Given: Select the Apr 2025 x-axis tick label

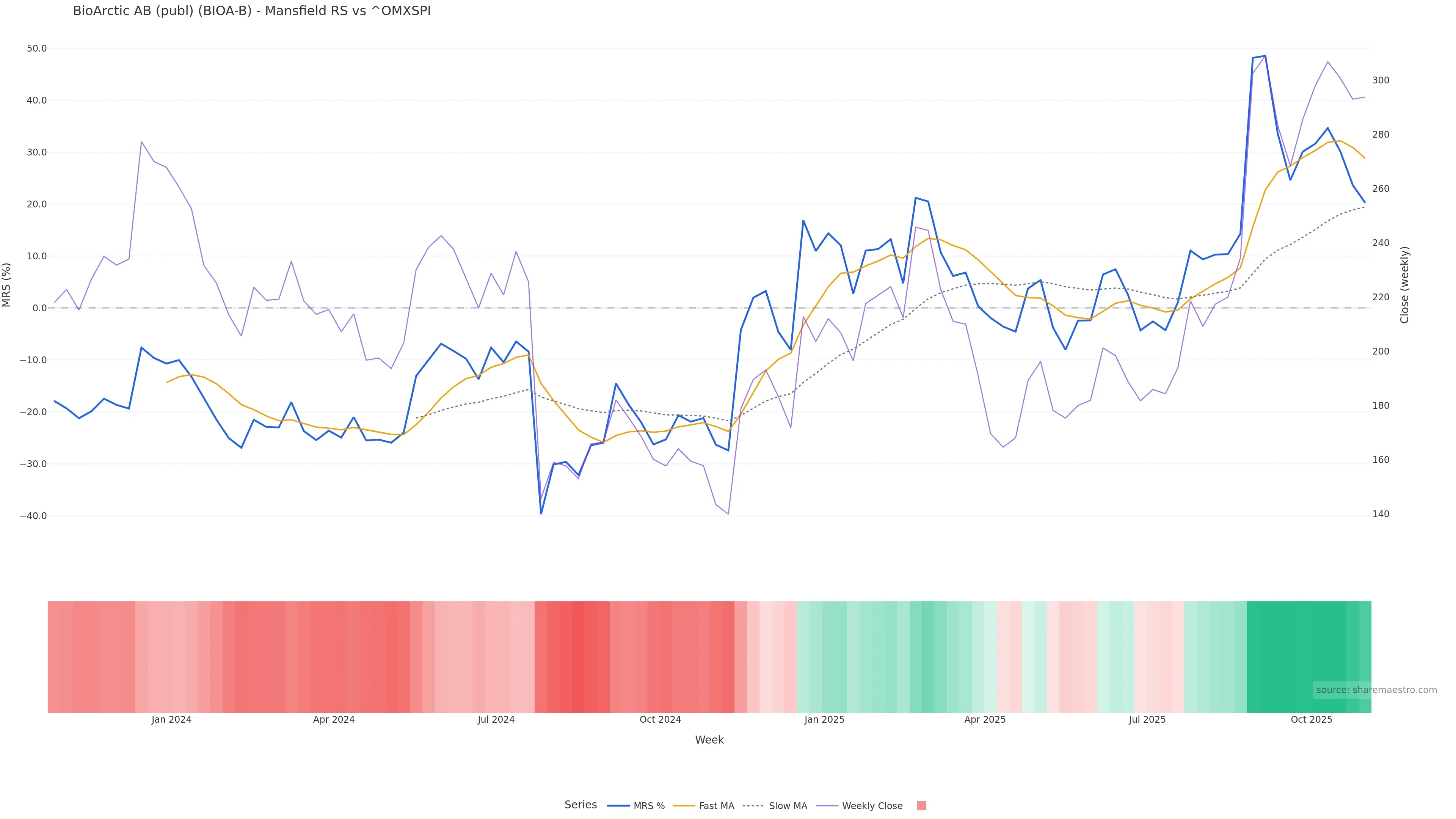Looking at the screenshot, I should pos(985,720).
